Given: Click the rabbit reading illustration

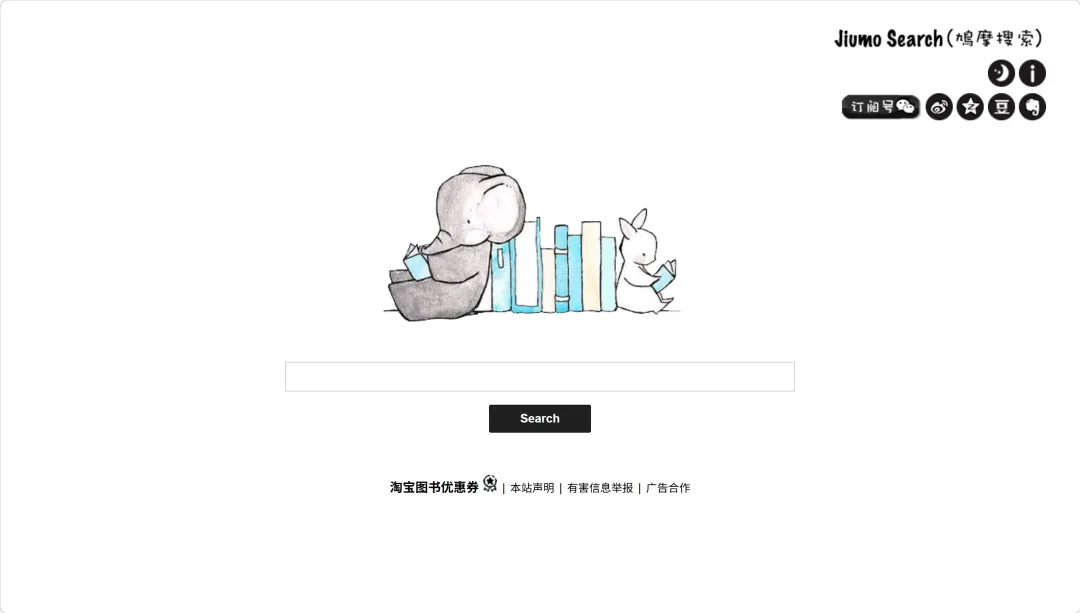Looking at the screenshot, I should 645,262.
